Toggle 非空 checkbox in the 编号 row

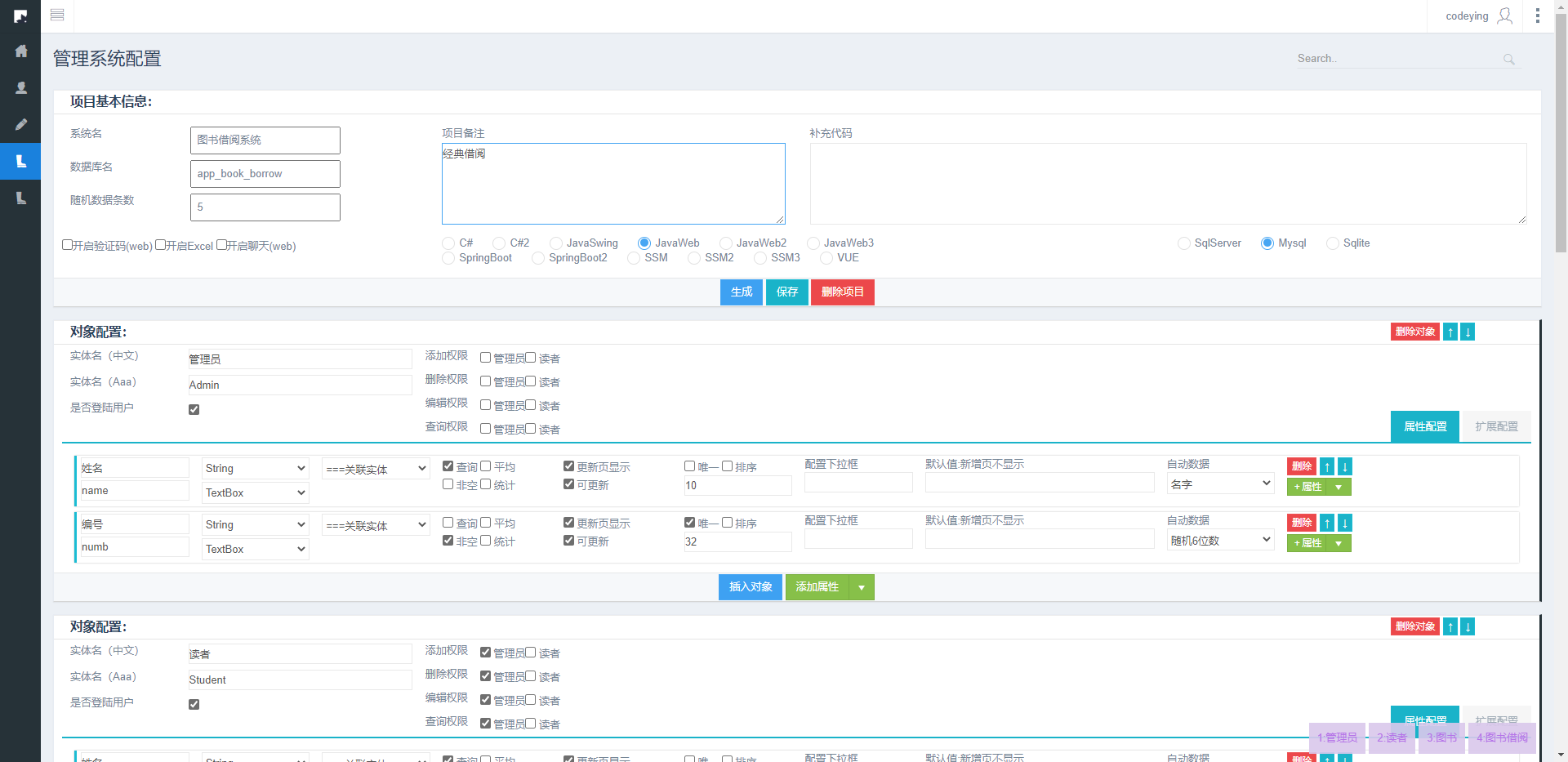pyautogui.click(x=448, y=541)
